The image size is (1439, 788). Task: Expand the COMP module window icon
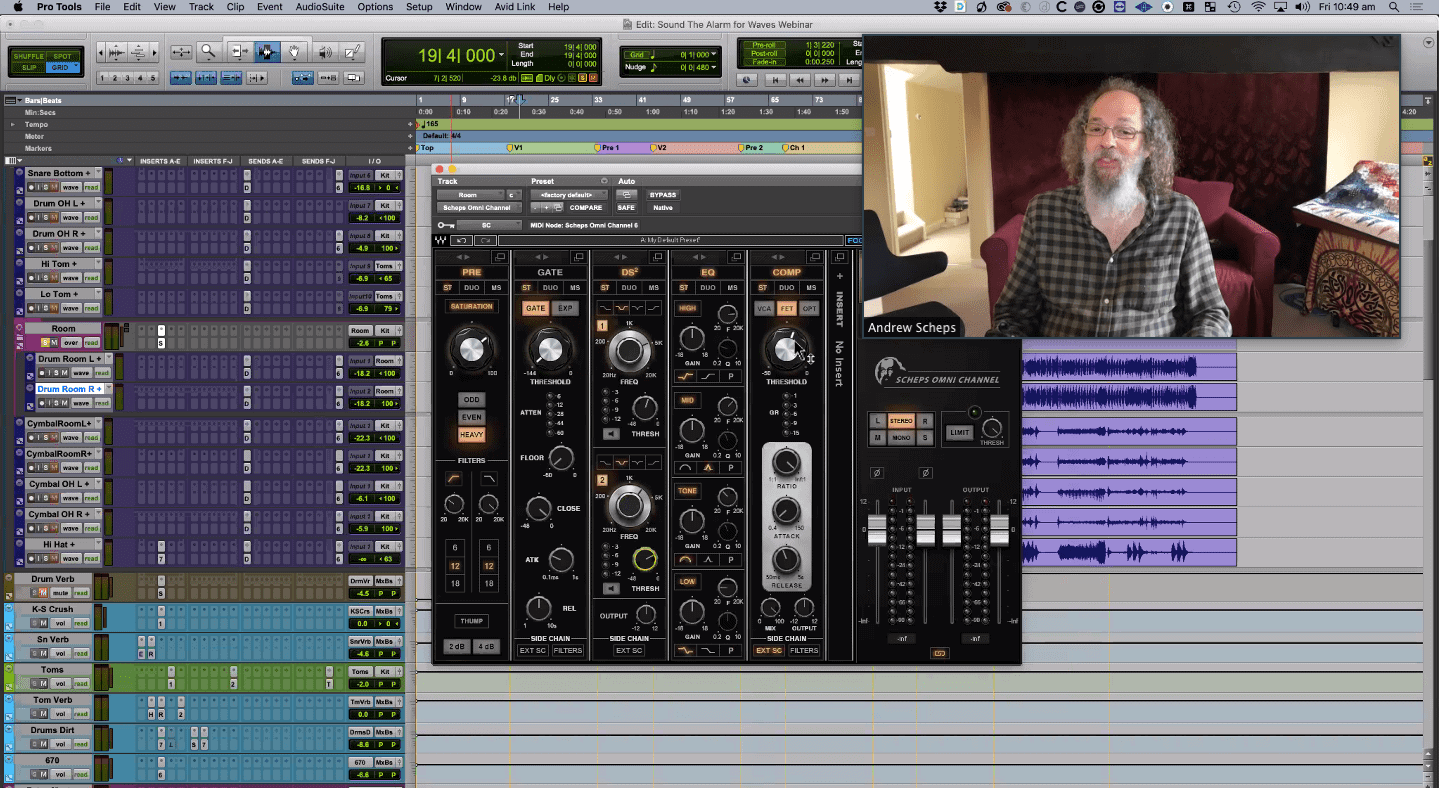tap(816, 258)
